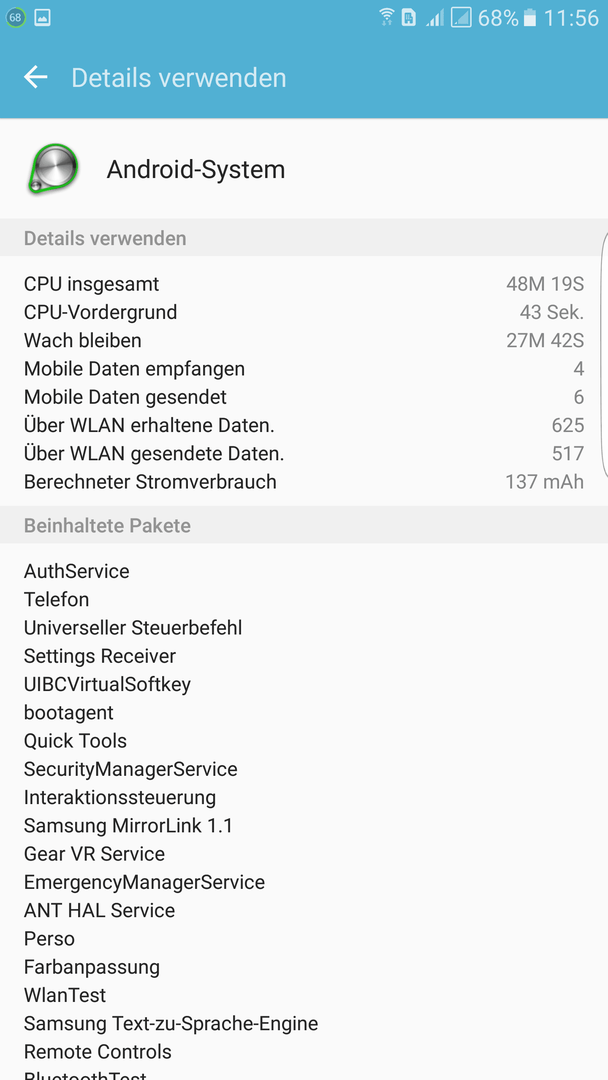608x1080 pixels.
Task: Tap the Details verwenden header title
Action: pyautogui.click(x=178, y=78)
